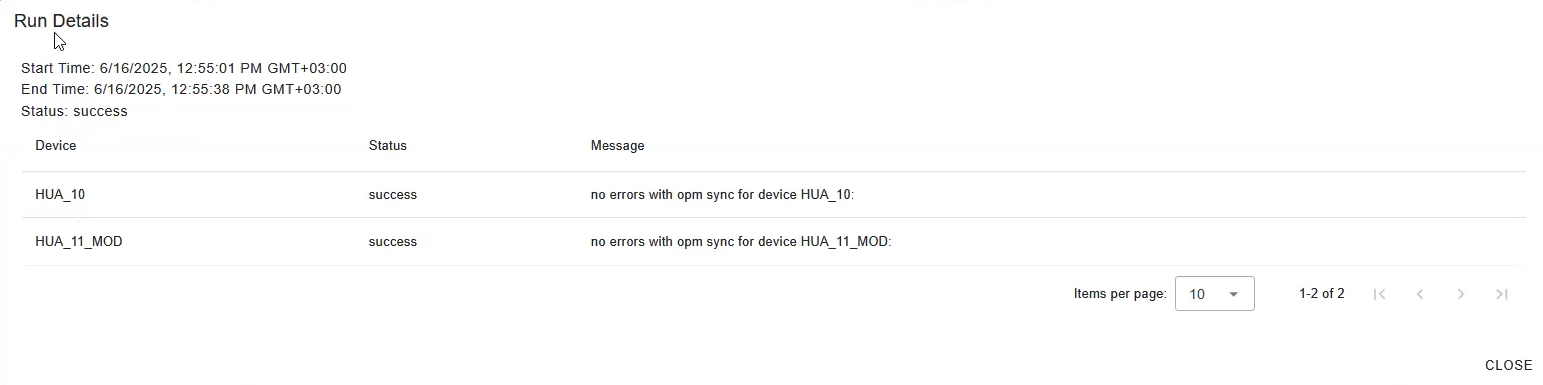
Task: Close the Run Details dialog
Action: pyautogui.click(x=1508, y=365)
